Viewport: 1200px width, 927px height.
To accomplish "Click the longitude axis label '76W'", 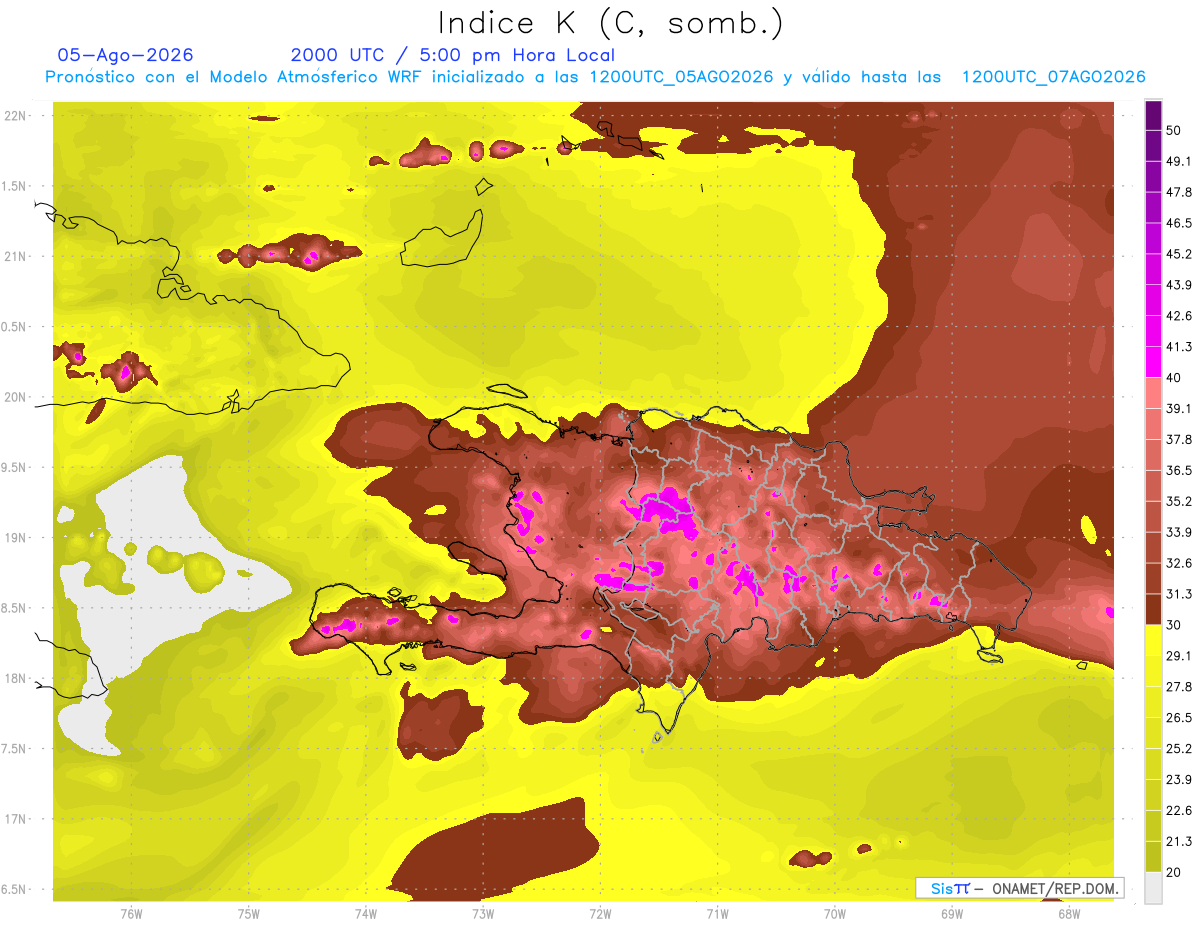I will [131, 914].
